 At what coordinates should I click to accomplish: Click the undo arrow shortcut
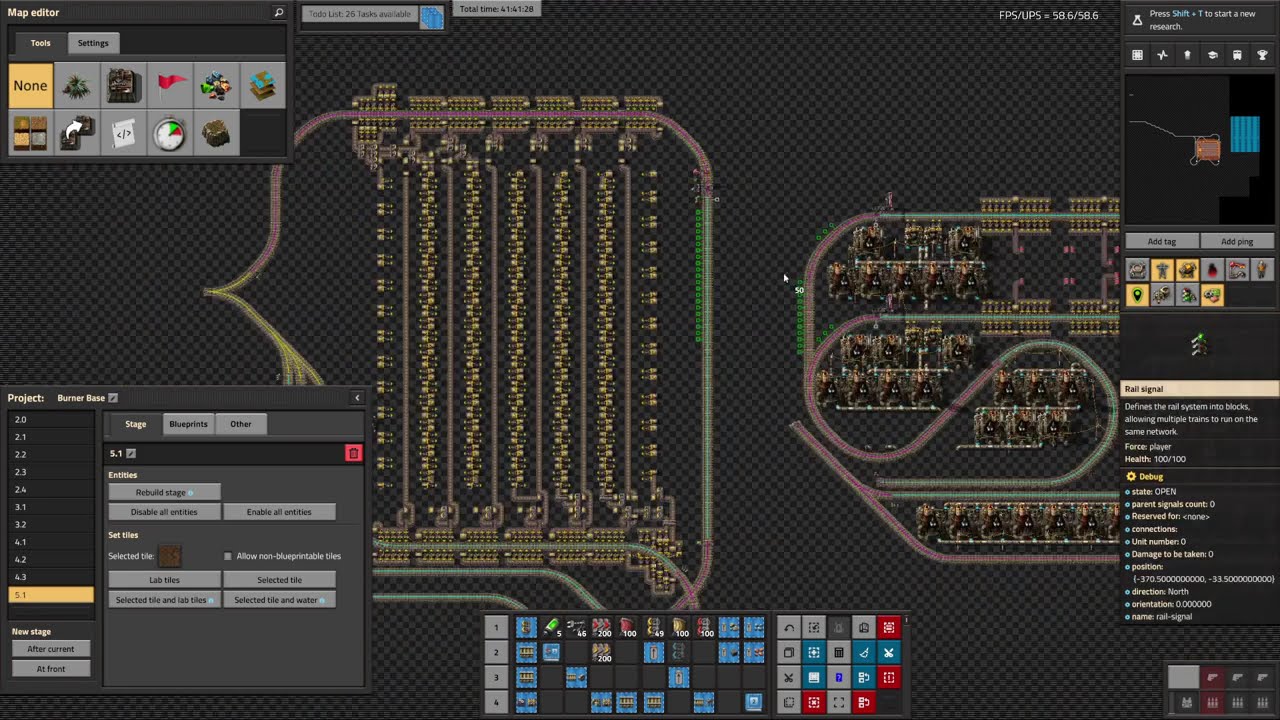click(789, 628)
